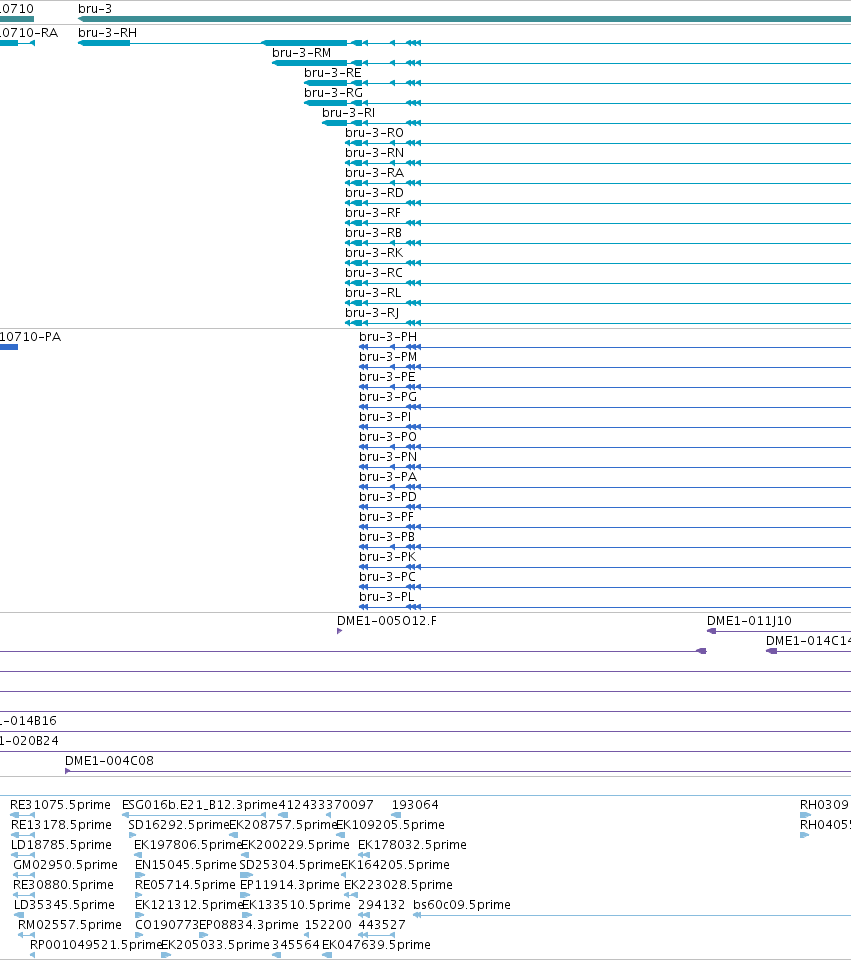Click transcript label bru-3-RE

(333, 73)
